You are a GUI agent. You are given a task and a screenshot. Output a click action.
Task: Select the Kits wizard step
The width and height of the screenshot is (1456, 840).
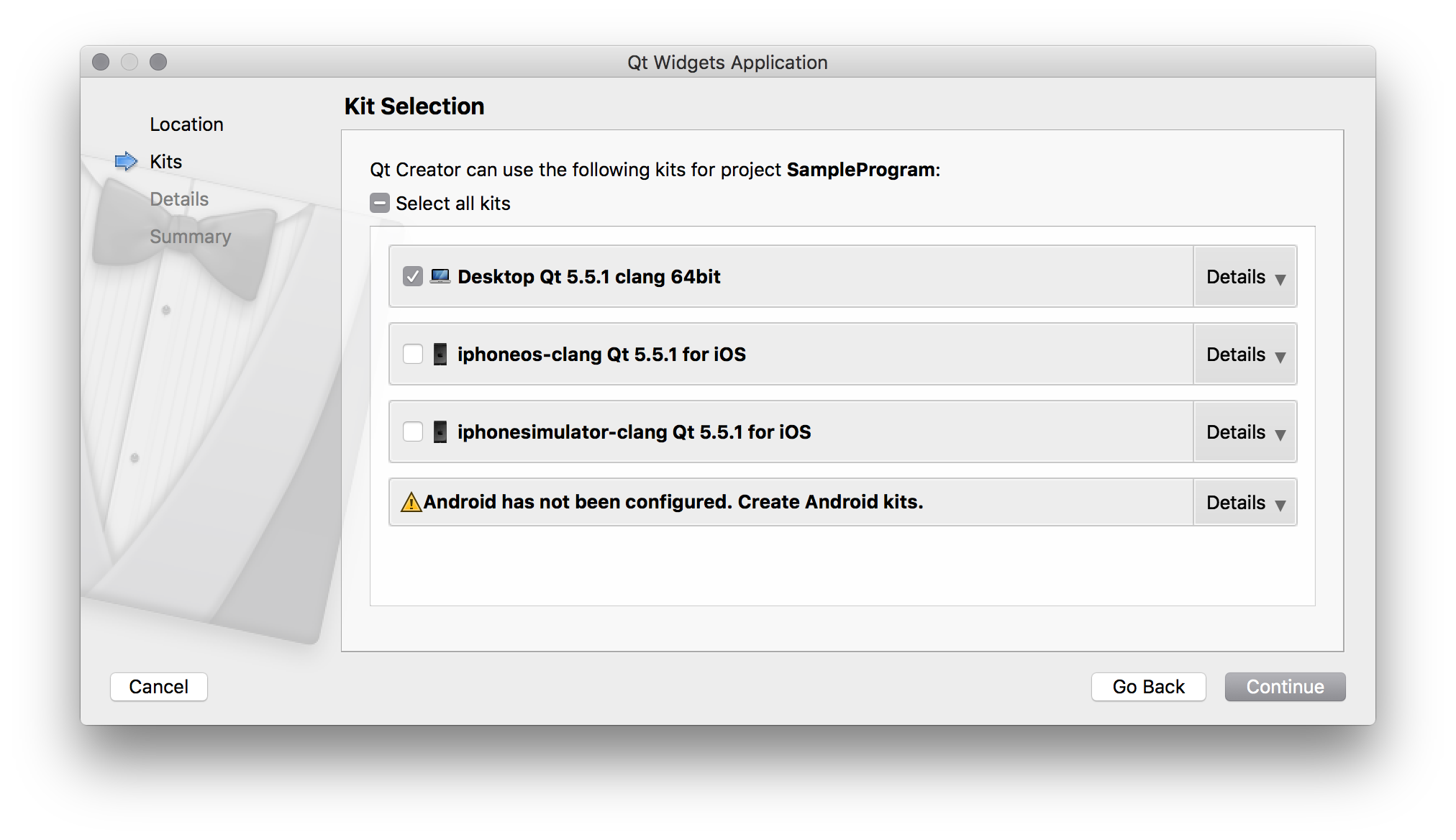click(x=165, y=162)
